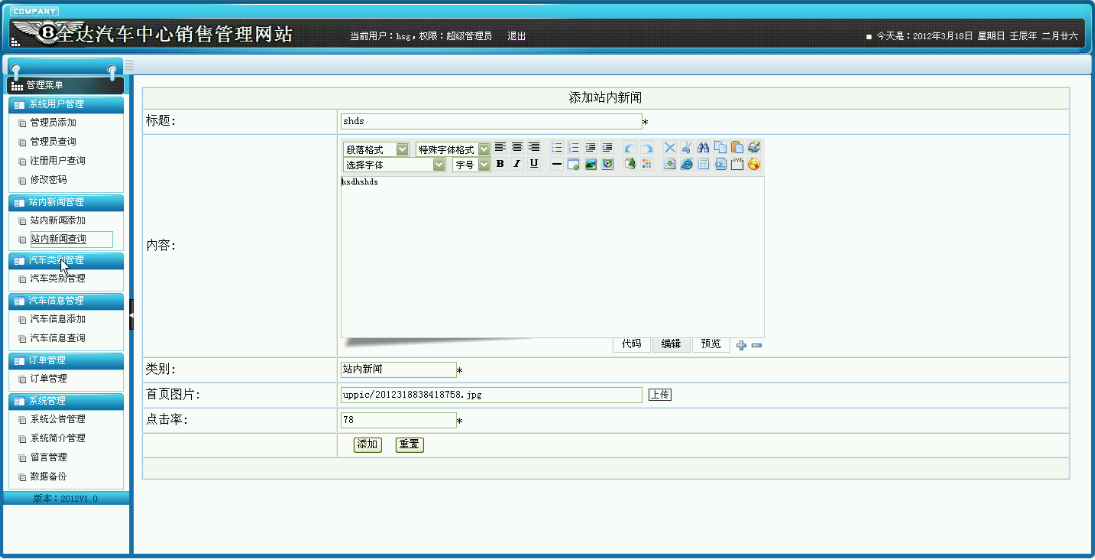Click inside the content editor text area
Image resolution: width=1095 pixels, height=560 pixels.
click(552, 258)
